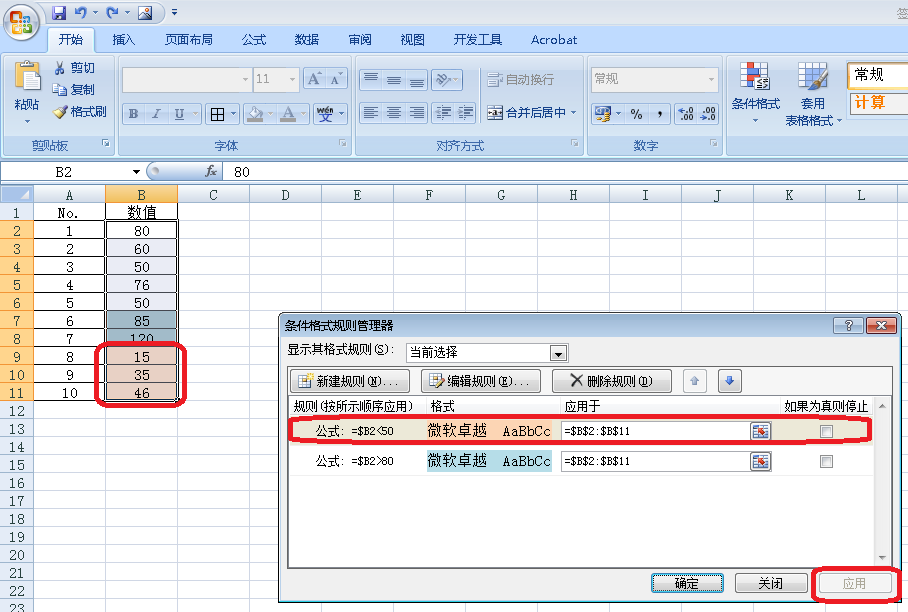Toggle 自动换行 wrap text
The height and width of the screenshot is (612, 908).
tap(521, 79)
